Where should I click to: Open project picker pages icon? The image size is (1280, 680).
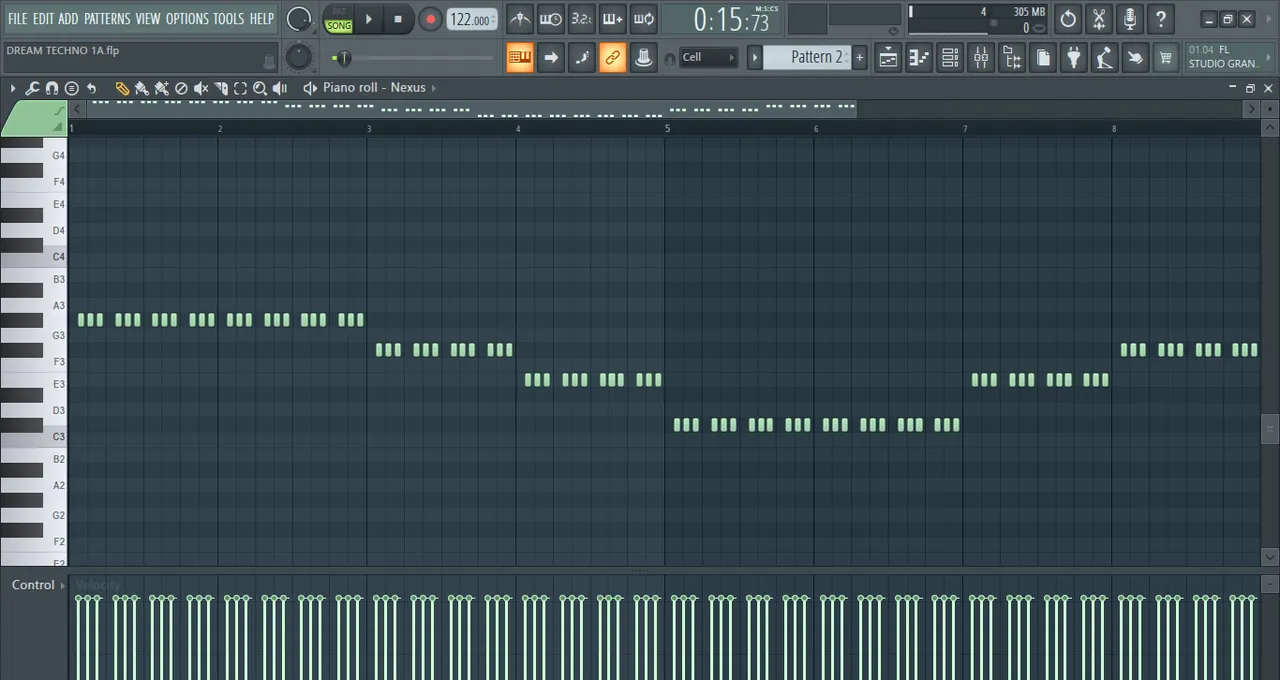click(1043, 58)
